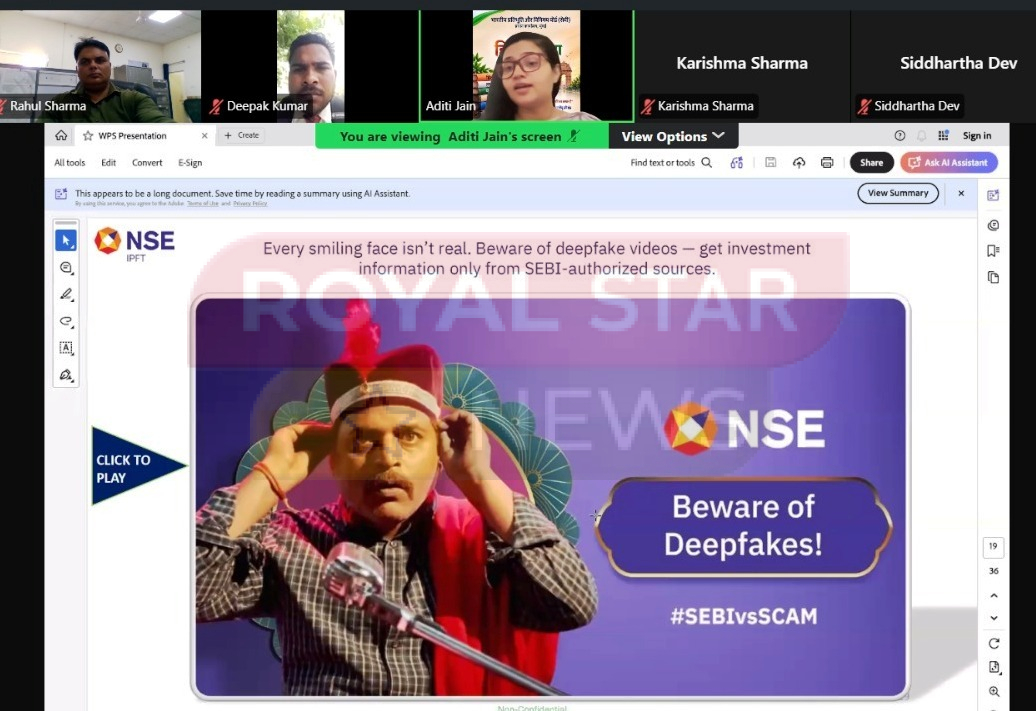
Task: Open the Fill and sign pen tool
Action: 66,375
